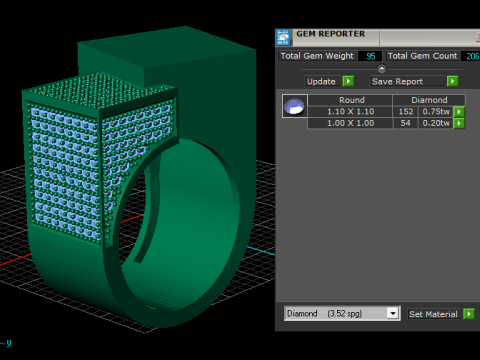Collapse the panel with the round arrow handle
The image size is (480, 360).
tap(382, 69)
